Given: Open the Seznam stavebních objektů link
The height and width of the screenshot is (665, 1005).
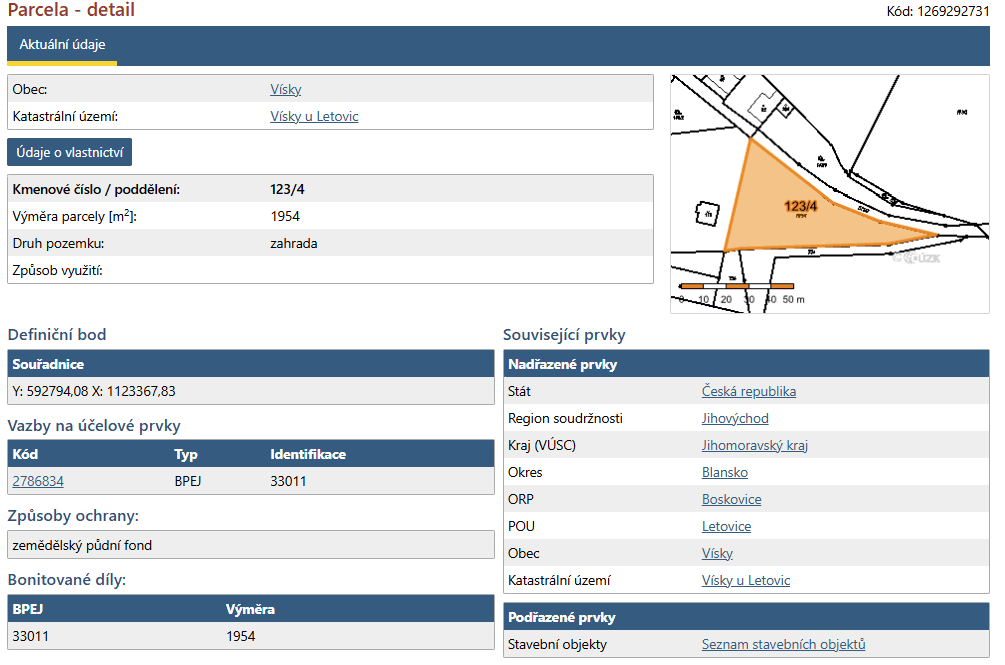Looking at the screenshot, I should tap(783, 644).
